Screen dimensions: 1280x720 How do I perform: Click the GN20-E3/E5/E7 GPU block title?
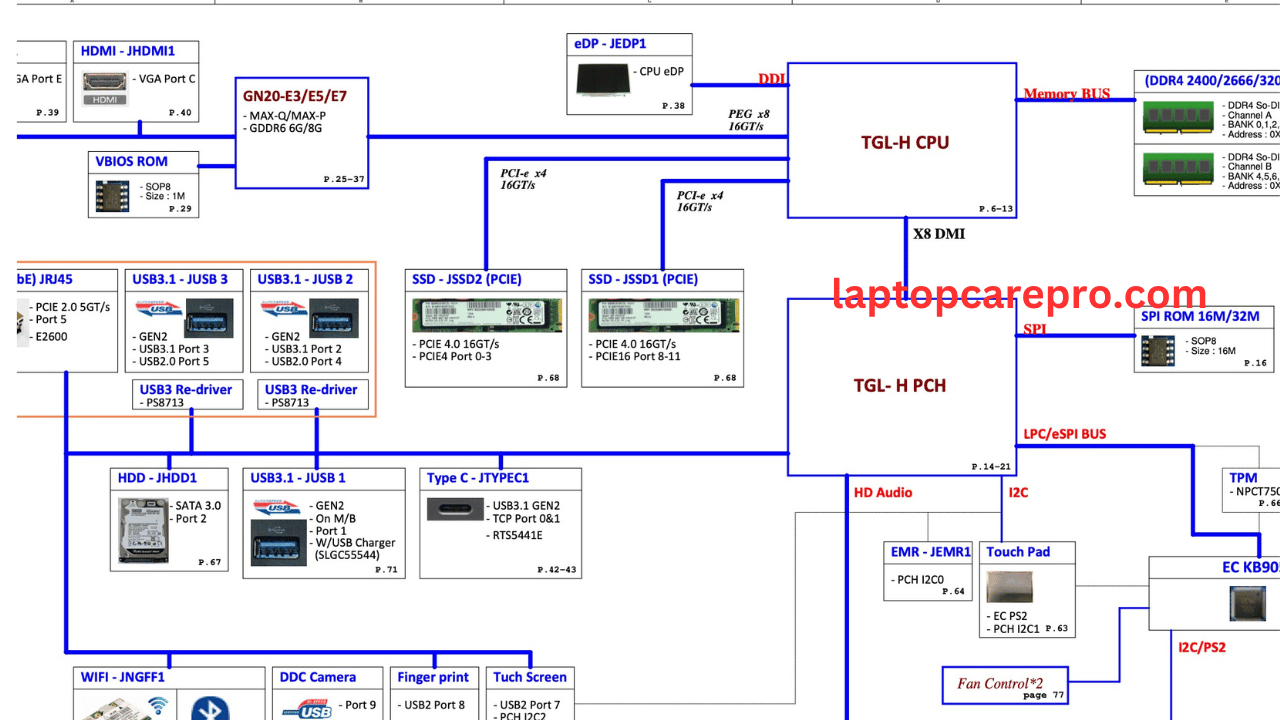pos(295,97)
